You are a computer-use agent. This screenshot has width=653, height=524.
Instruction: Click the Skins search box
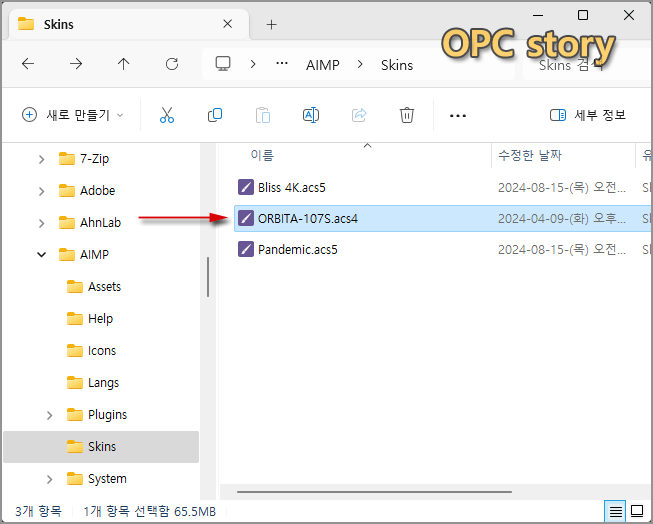pos(587,65)
